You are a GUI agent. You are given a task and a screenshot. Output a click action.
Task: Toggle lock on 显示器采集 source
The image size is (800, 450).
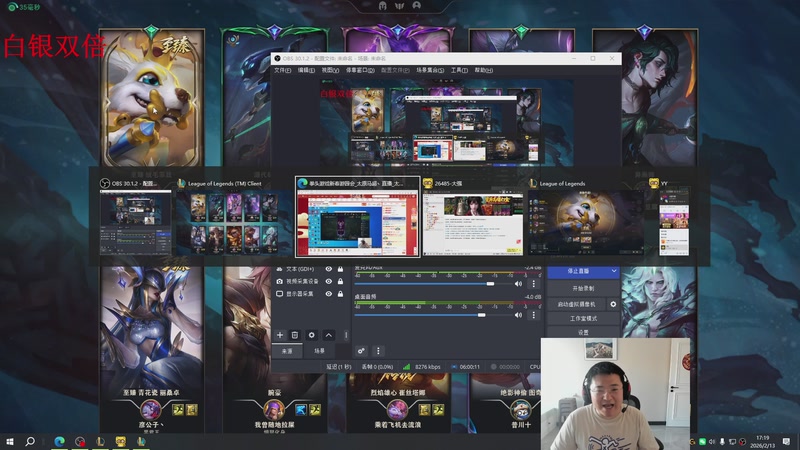pos(340,294)
